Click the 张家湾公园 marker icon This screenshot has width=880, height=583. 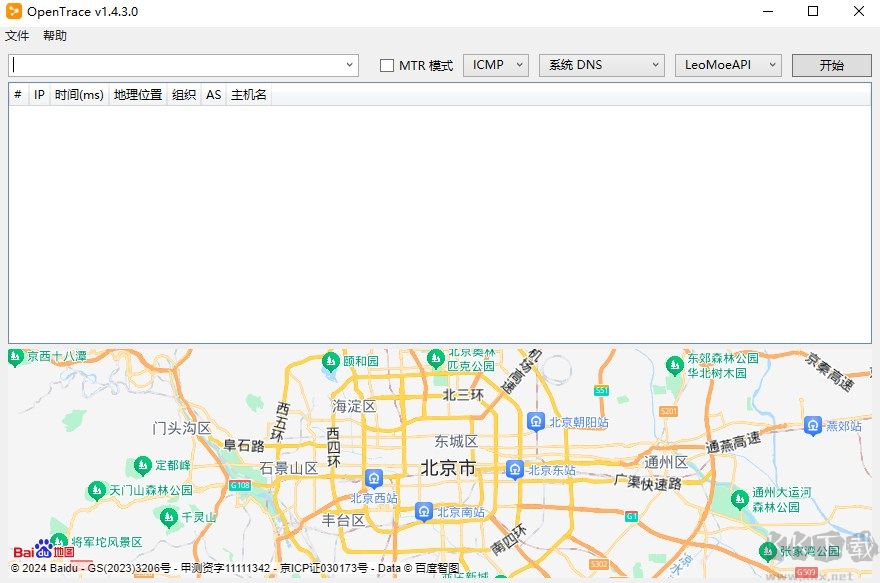coord(768,551)
